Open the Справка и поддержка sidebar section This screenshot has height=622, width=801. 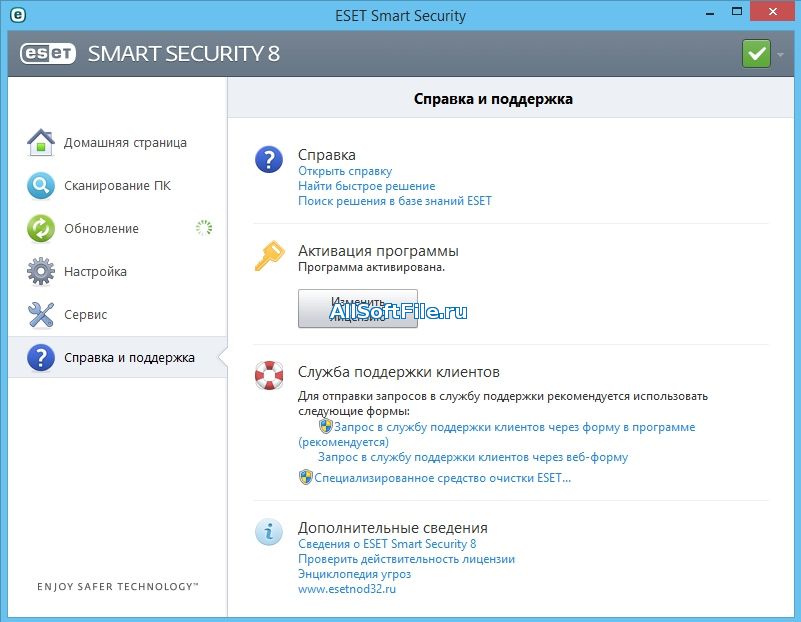[x=129, y=358]
